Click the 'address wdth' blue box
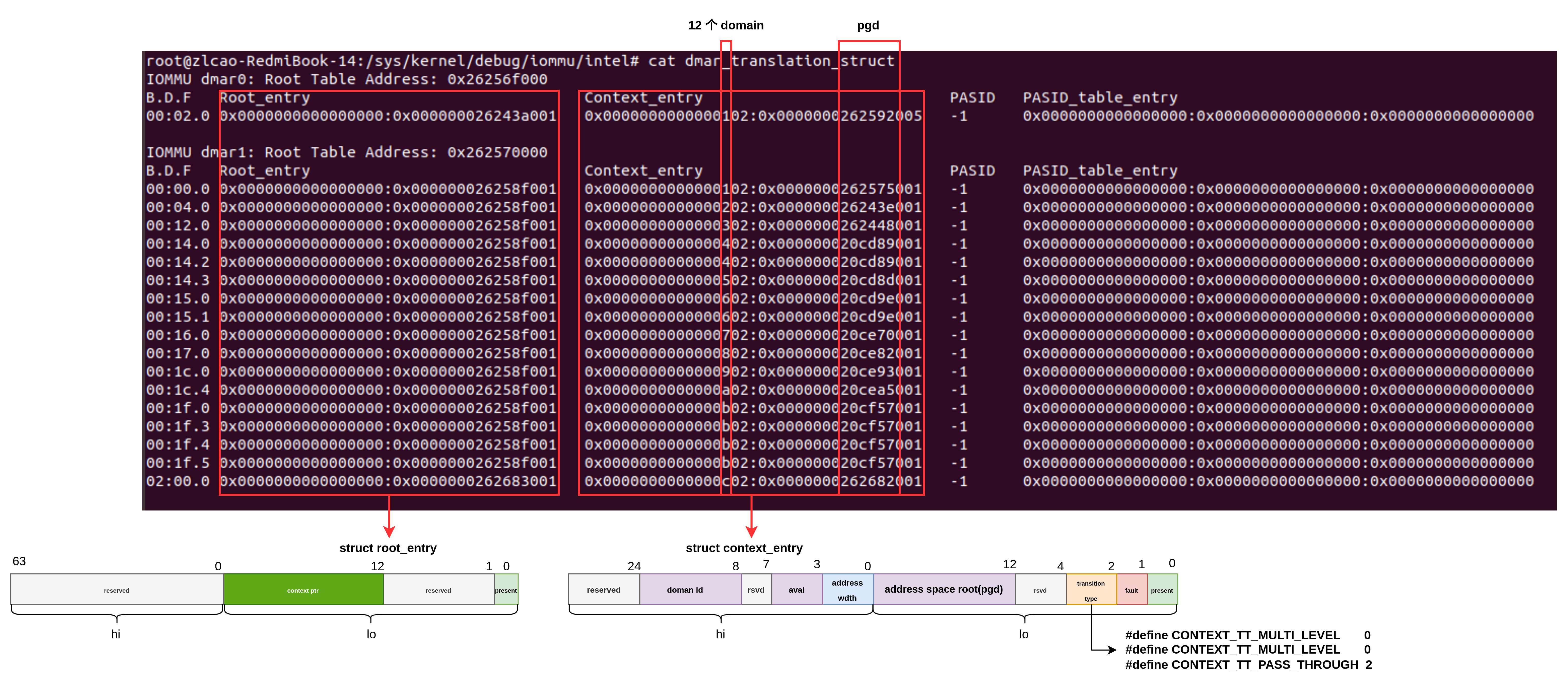 847,589
